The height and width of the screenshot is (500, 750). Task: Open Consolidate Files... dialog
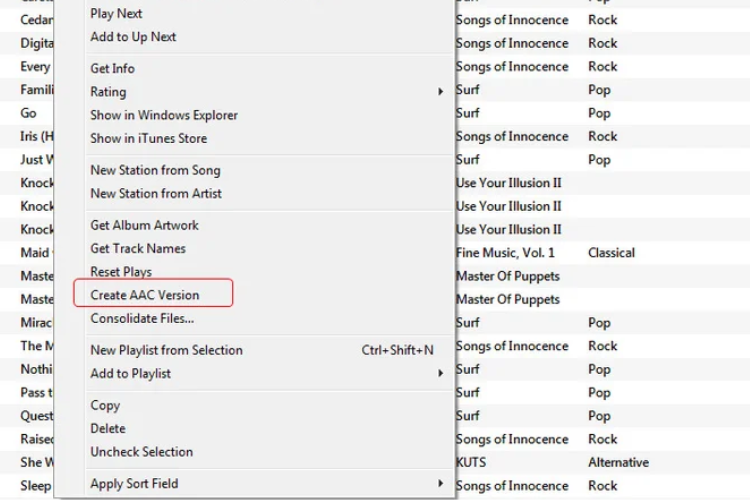(x=142, y=319)
